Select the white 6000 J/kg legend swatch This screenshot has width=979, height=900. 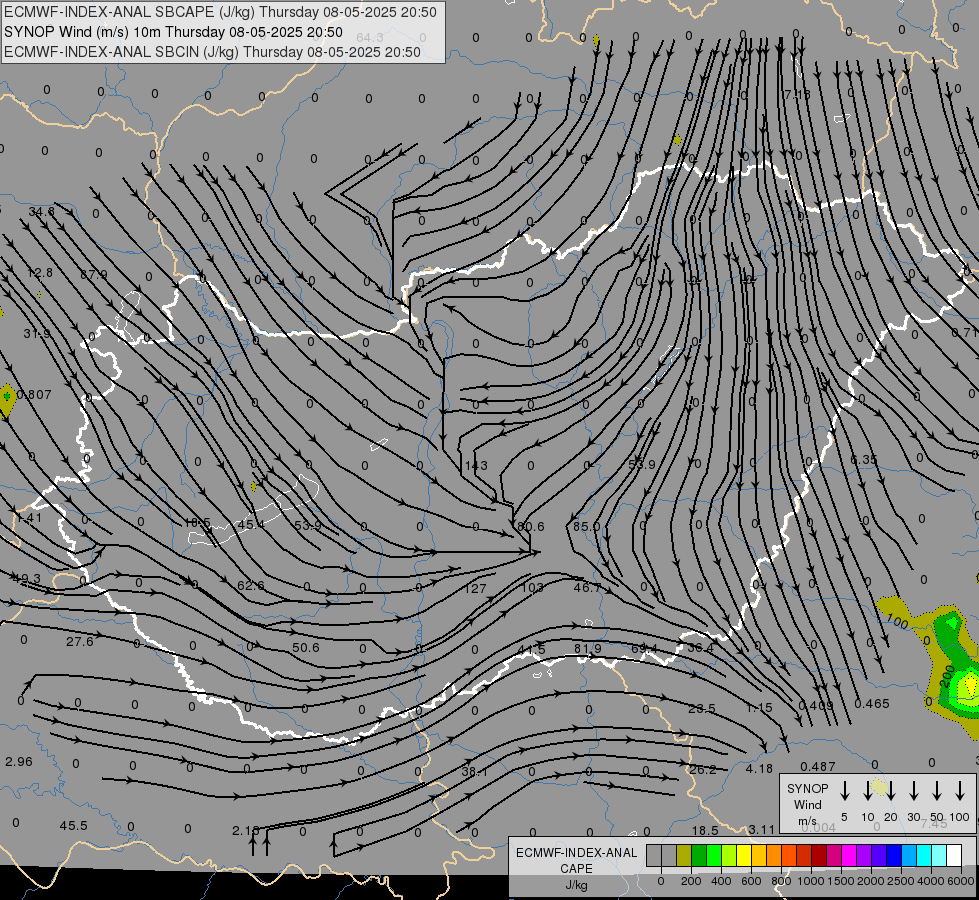pos(954,856)
